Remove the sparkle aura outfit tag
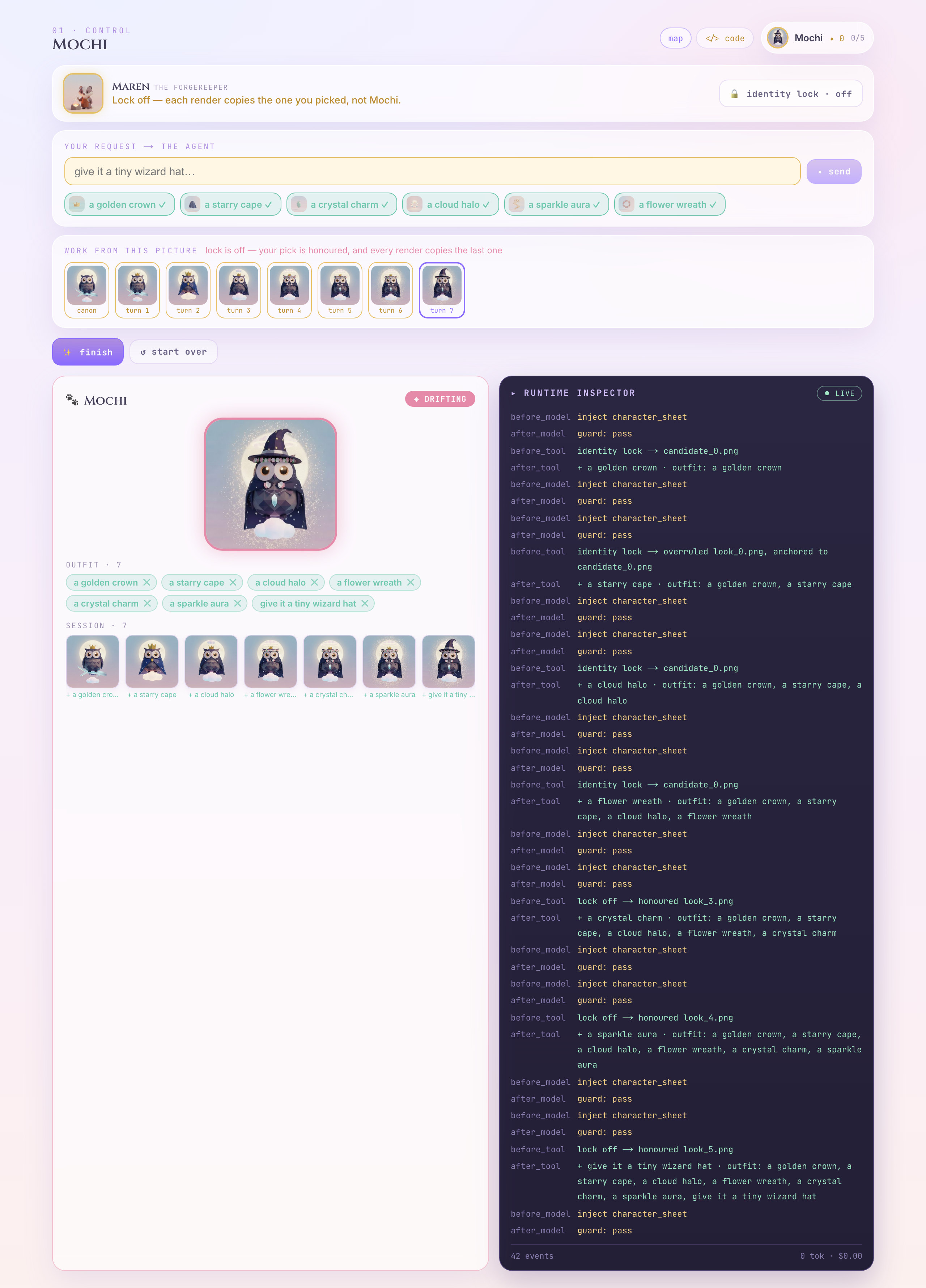926x1288 pixels. point(237,603)
